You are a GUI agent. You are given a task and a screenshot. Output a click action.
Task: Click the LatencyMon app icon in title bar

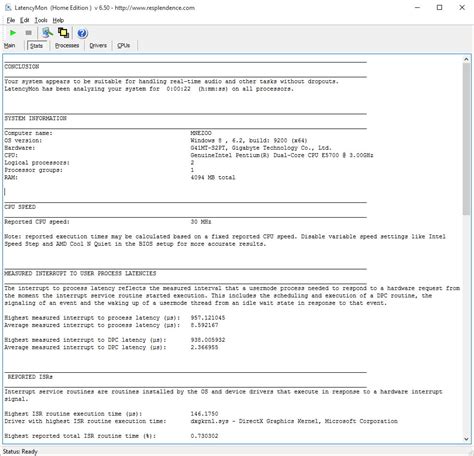point(8,8)
